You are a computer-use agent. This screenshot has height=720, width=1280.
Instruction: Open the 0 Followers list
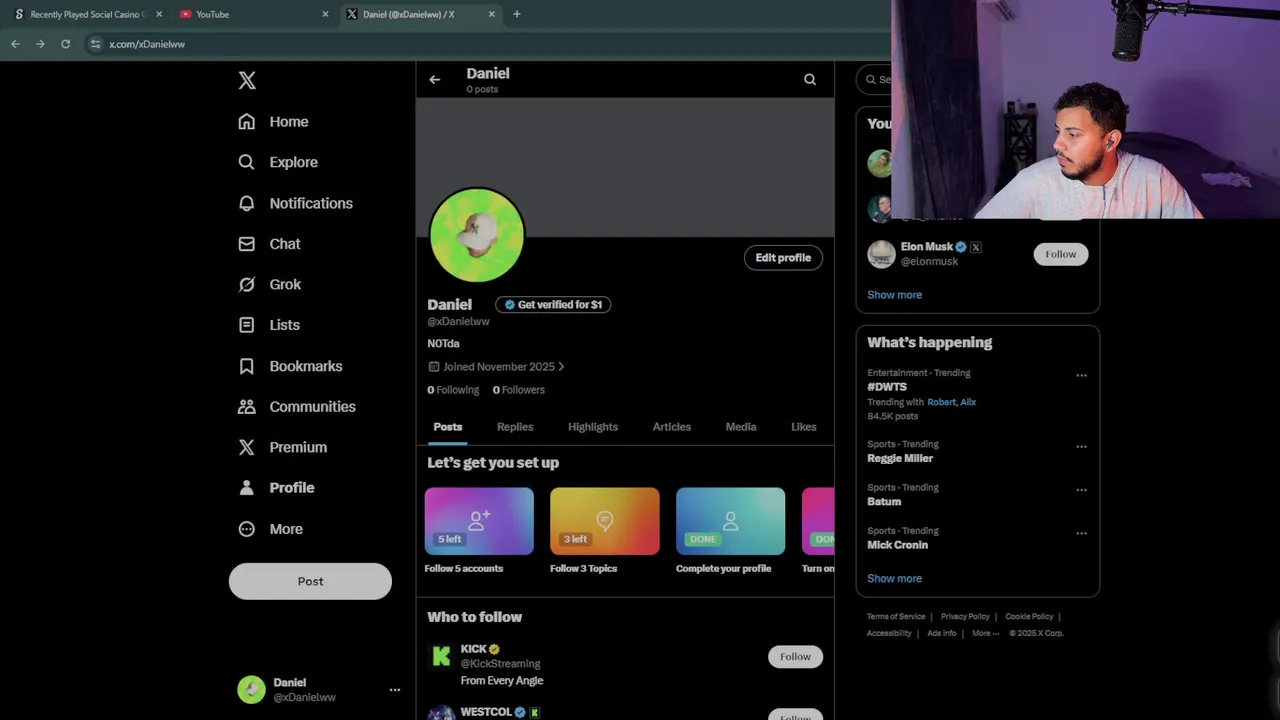pyautogui.click(x=519, y=390)
